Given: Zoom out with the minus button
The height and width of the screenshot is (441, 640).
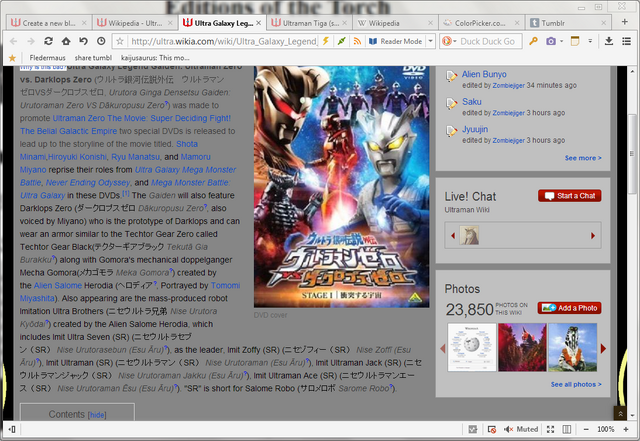Looking at the screenshot, I should point(586,429).
